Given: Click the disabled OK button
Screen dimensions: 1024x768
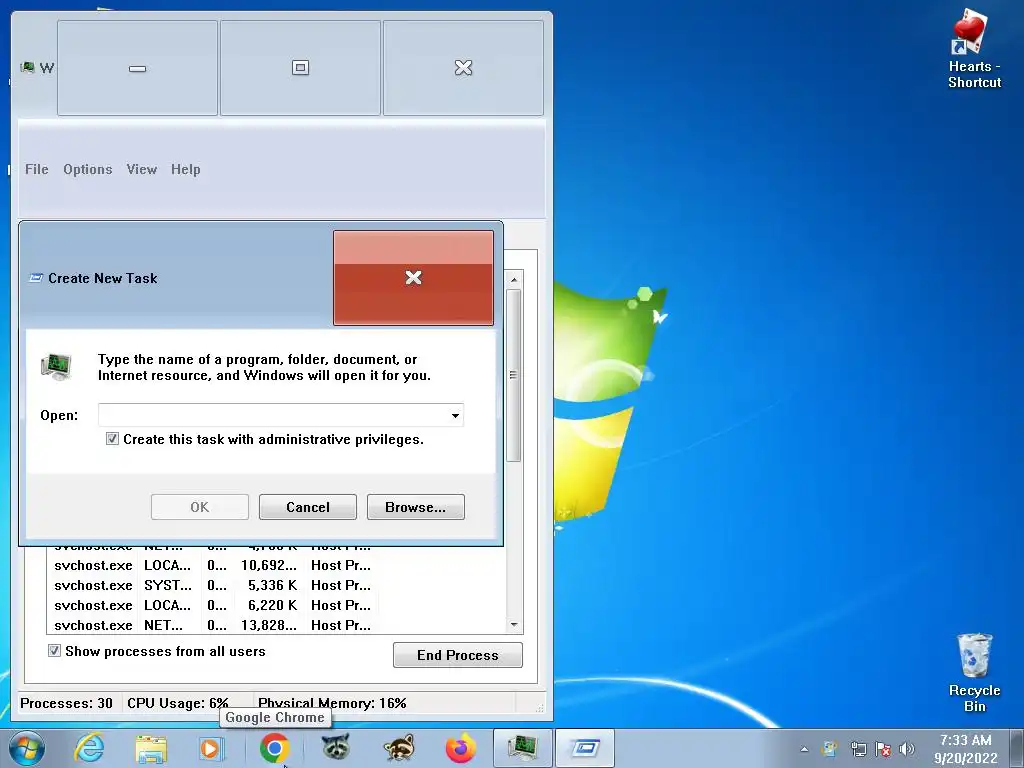Looking at the screenshot, I should (200, 507).
